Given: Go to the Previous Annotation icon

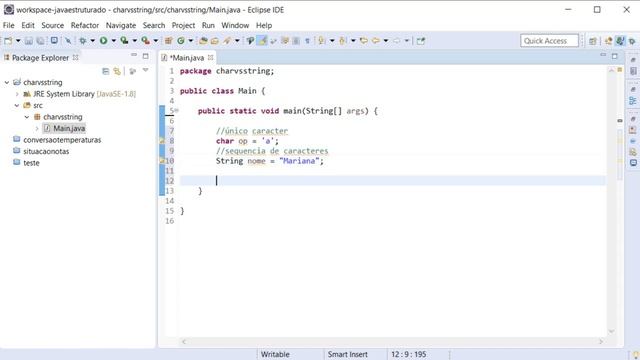Looking at the screenshot, I should tap(342, 40).
